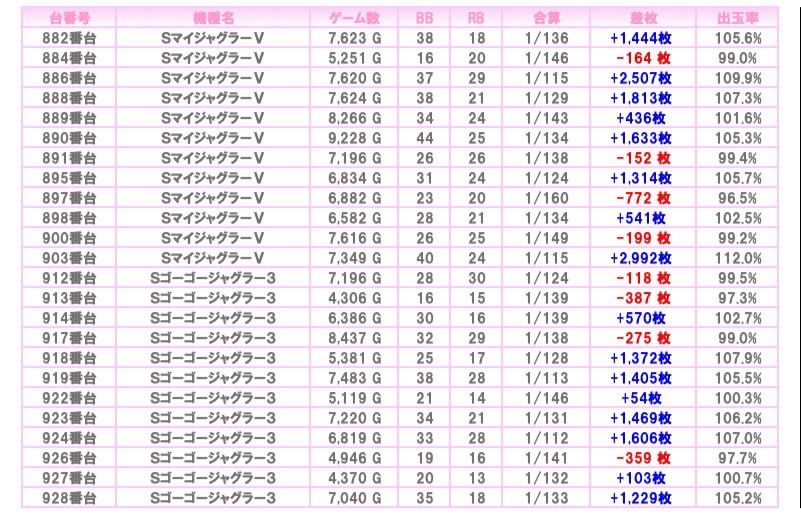
Task: Click the 1/160 combined probability
Action: pyautogui.click(x=547, y=198)
